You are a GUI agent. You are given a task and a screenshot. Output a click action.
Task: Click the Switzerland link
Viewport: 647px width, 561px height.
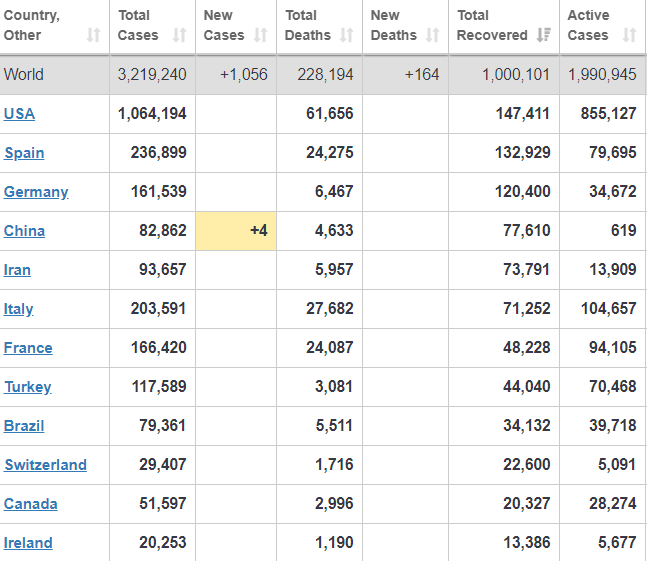(x=45, y=465)
